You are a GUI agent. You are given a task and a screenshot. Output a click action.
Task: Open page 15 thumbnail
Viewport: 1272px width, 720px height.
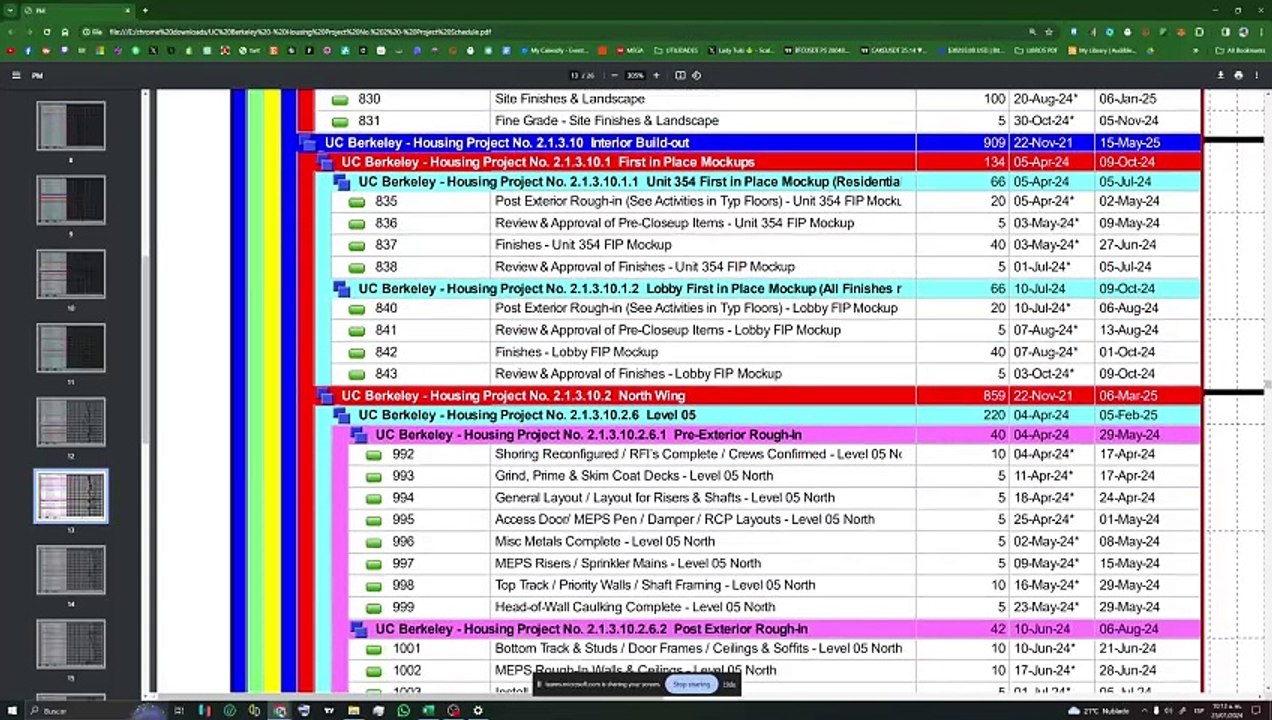(71, 644)
